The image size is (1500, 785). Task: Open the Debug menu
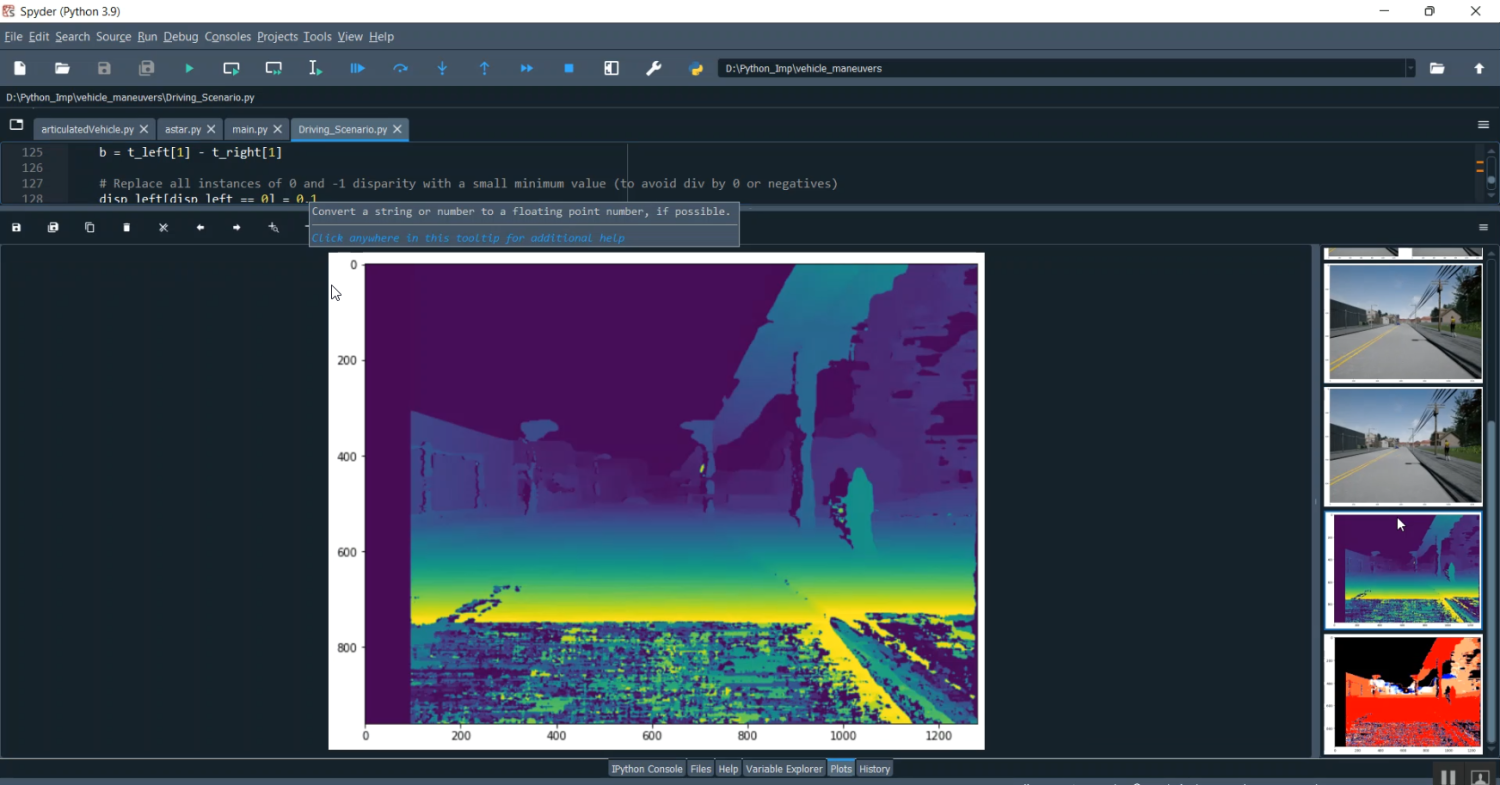[181, 37]
